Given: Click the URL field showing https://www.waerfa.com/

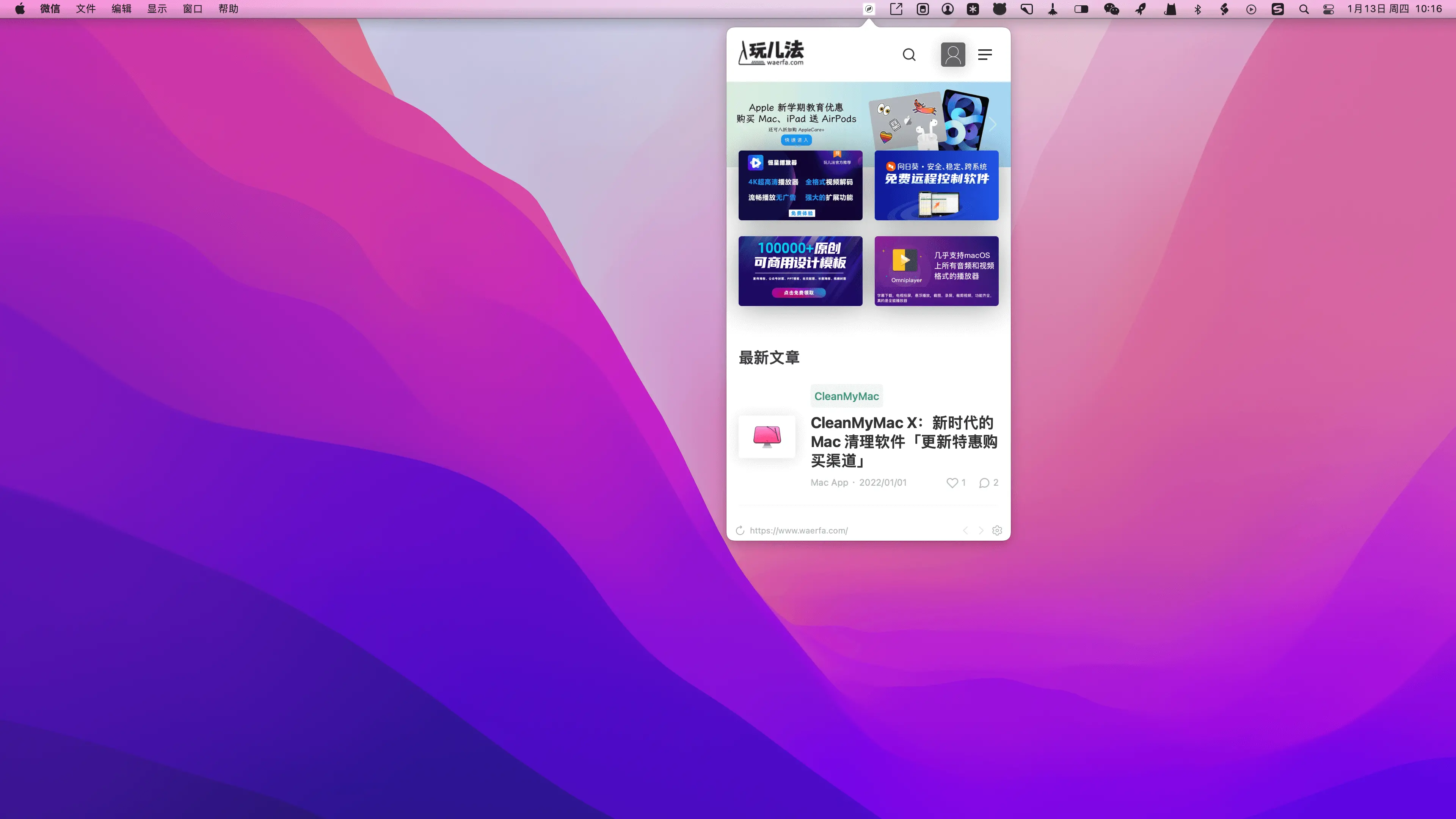Looking at the screenshot, I should [x=799, y=530].
